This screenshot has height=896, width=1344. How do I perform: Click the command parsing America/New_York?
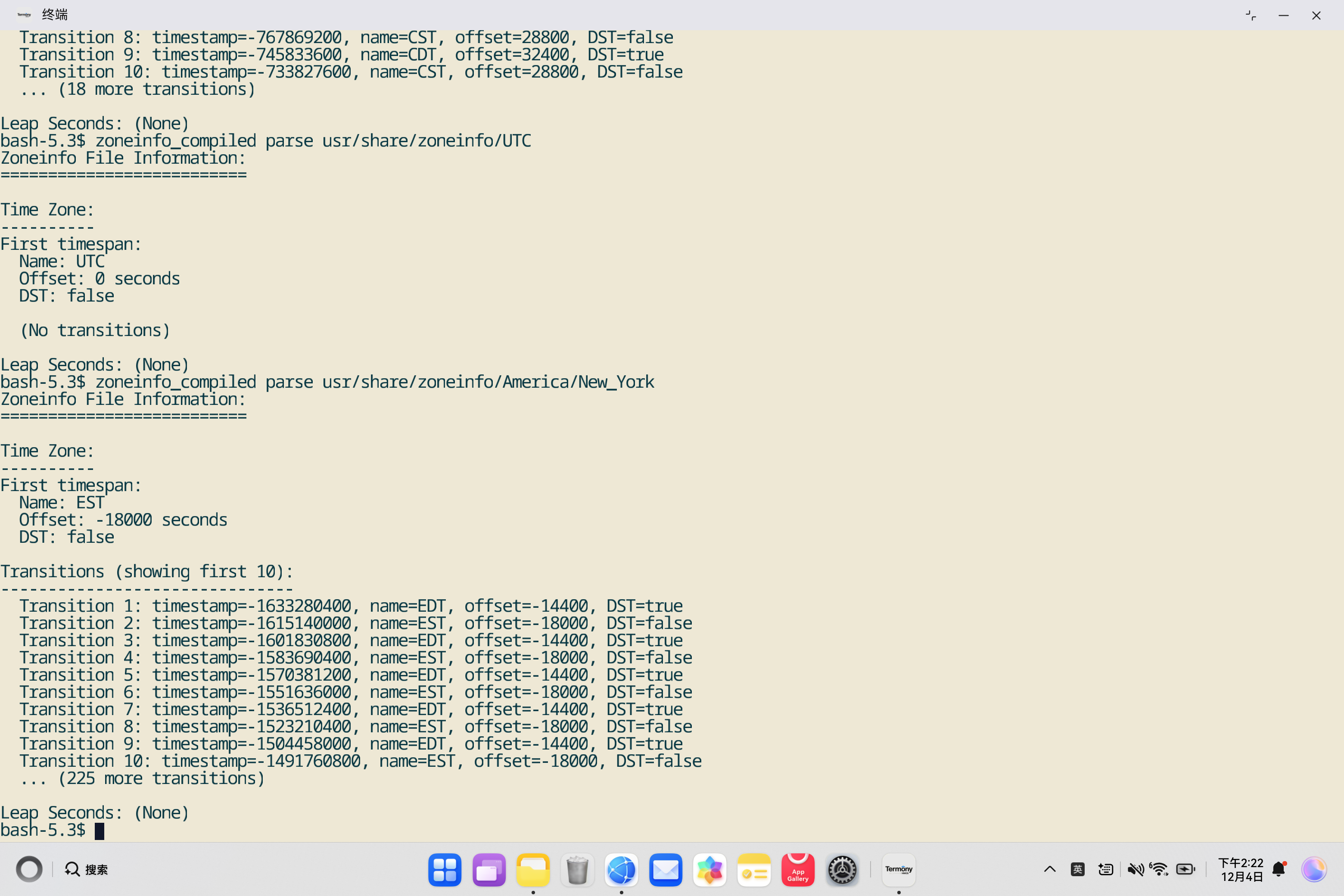375,382
